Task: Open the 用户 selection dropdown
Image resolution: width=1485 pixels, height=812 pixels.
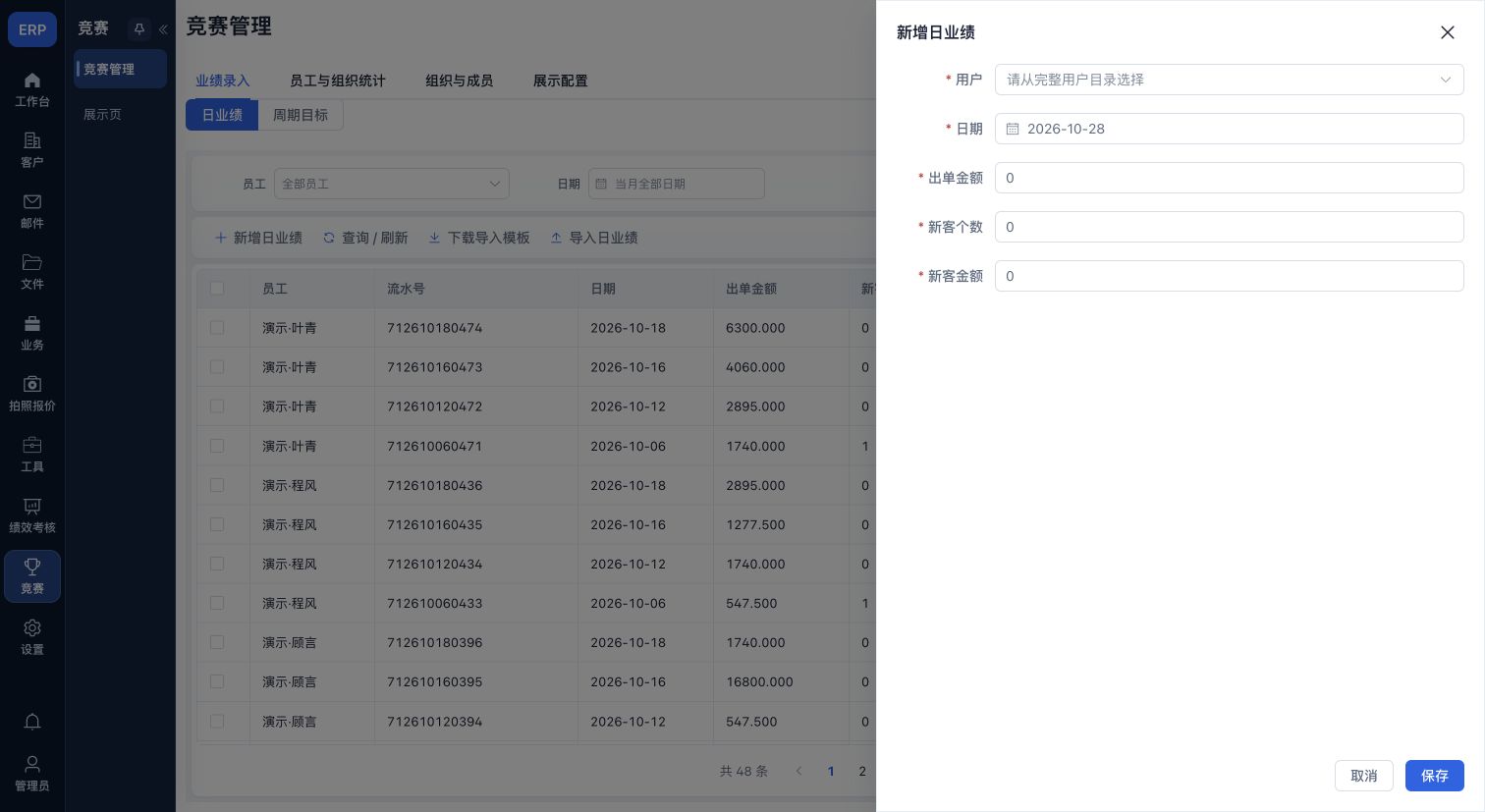Action: [x=1230, y=80]
